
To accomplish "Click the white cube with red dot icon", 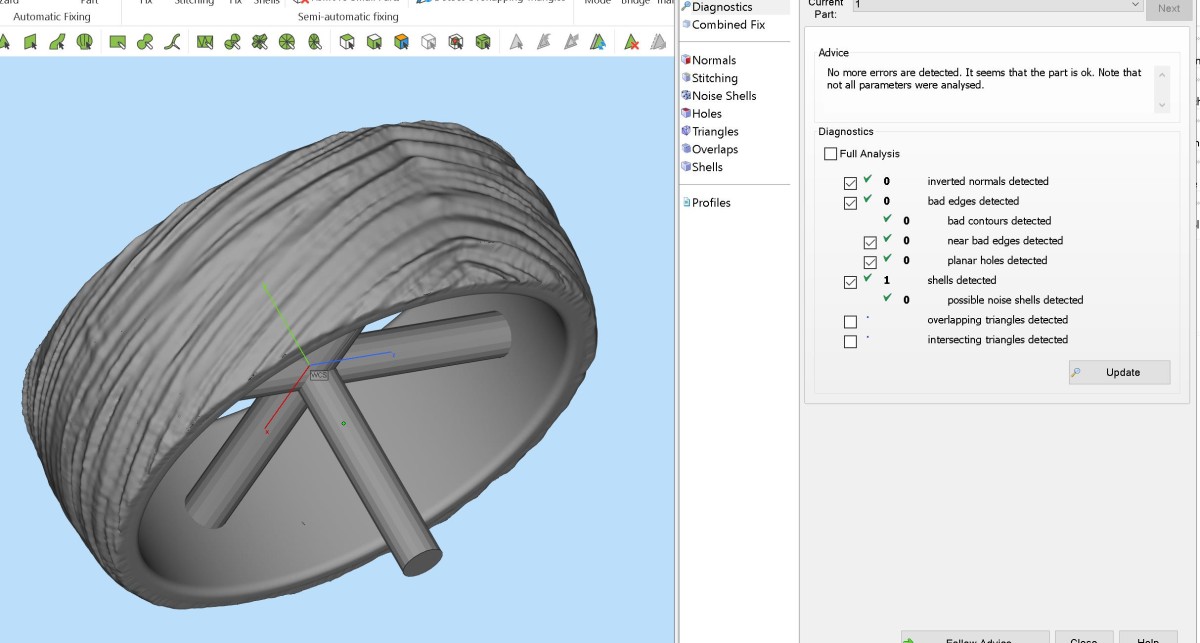I will coord(456,42).
